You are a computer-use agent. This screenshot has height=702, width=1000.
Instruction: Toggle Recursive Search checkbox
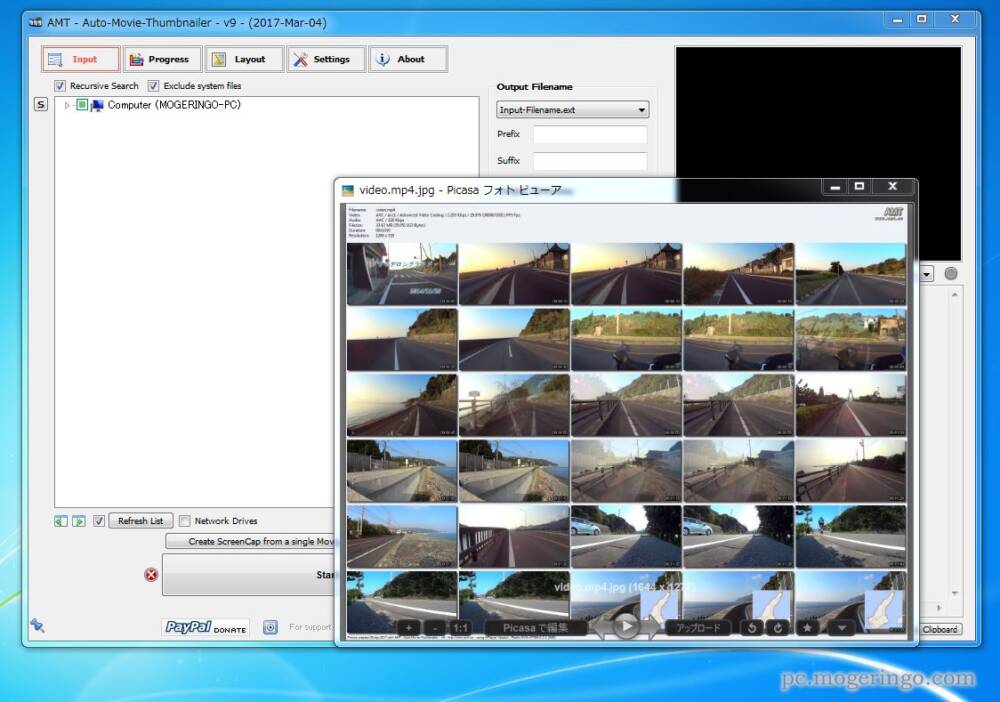(60, 86)
